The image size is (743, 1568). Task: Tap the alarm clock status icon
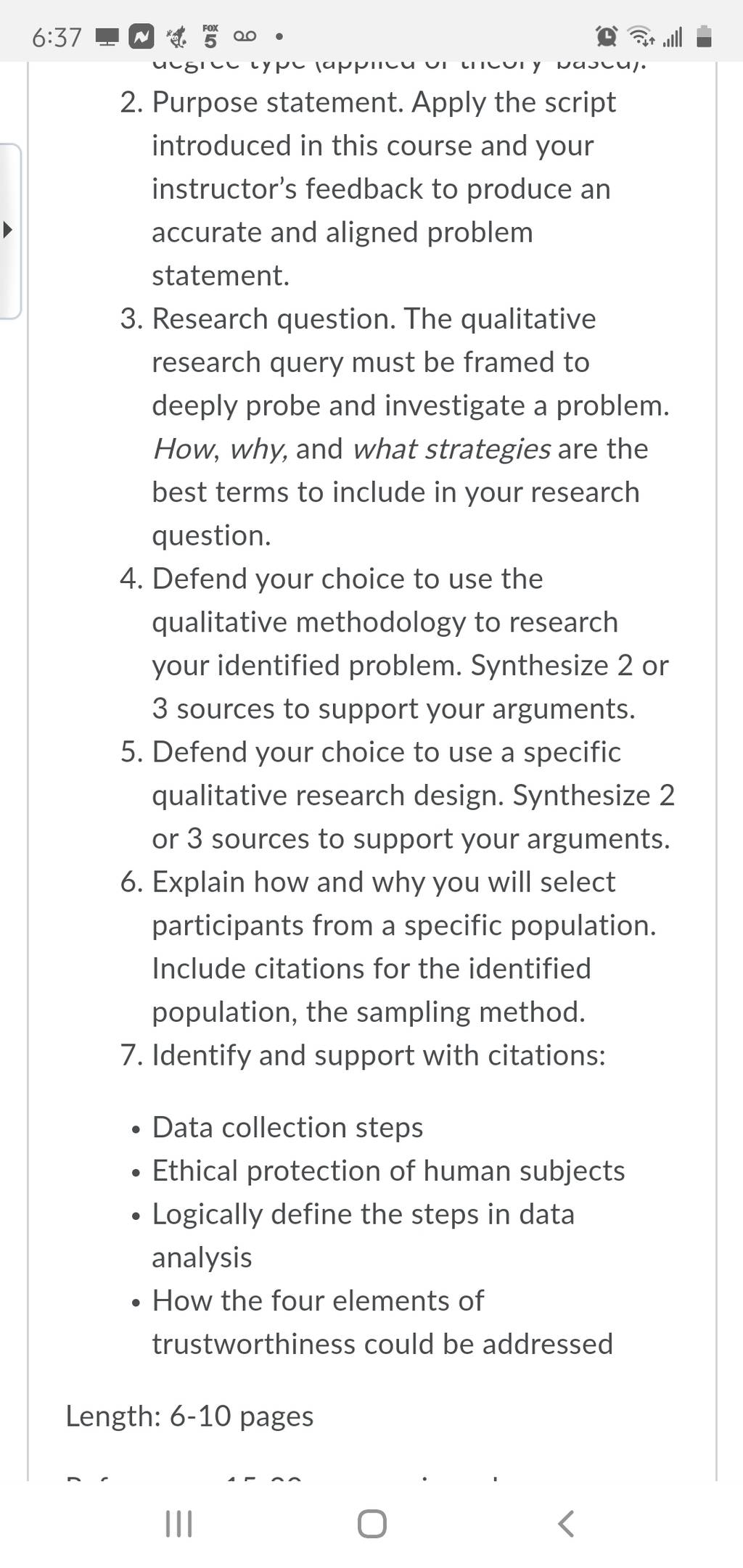(x=607, y=36)
